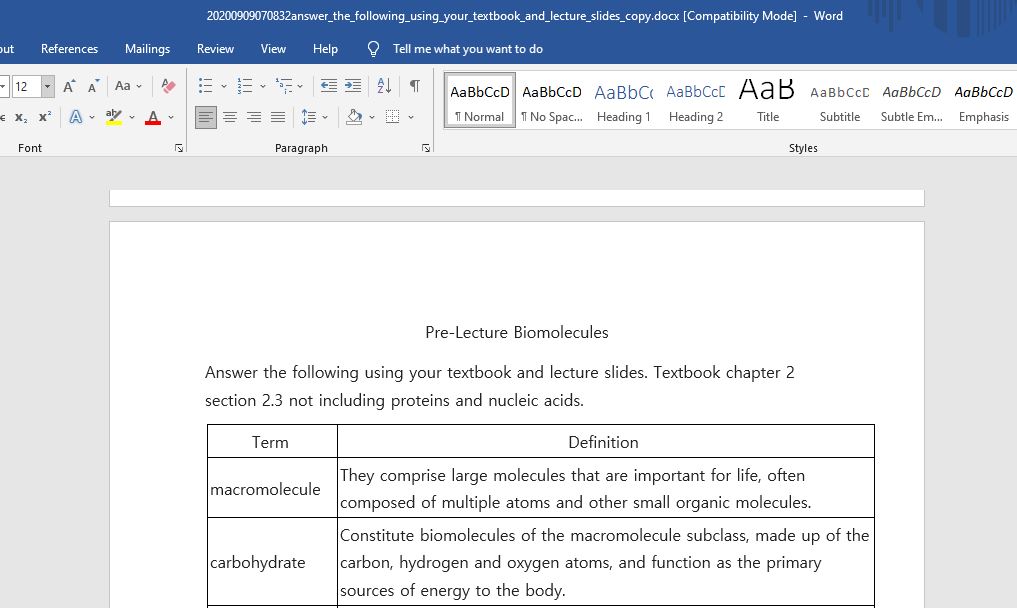Click in the font size box
The image size is (1017, 608).
[x=25, y=86]
